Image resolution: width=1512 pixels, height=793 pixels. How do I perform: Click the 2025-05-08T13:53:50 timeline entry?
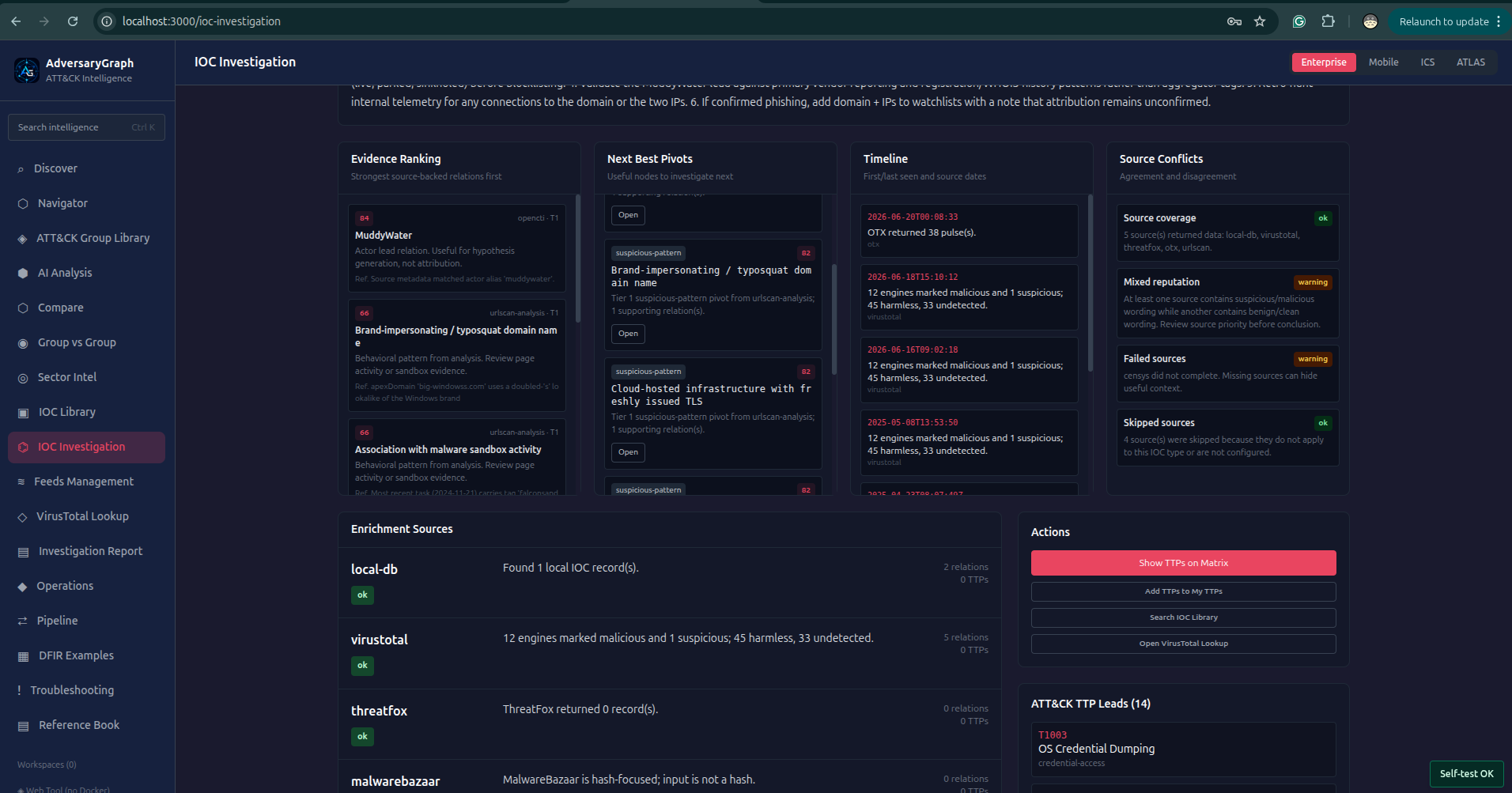[969, 443]
